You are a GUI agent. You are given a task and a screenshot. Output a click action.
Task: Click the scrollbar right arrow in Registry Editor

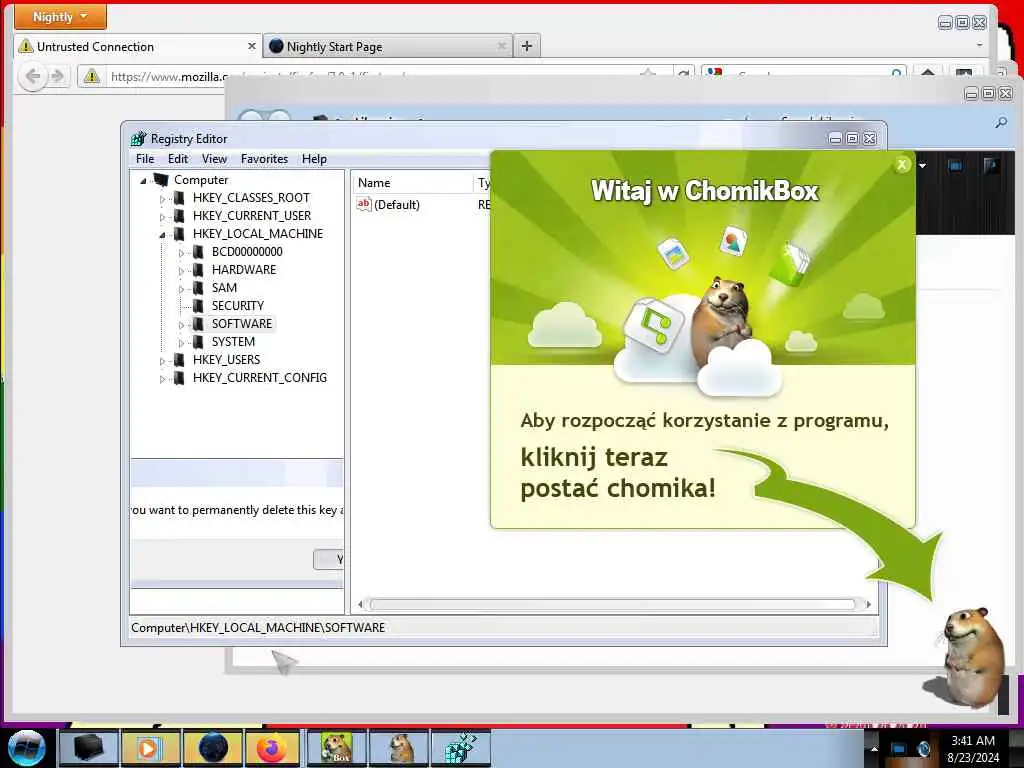868,605
